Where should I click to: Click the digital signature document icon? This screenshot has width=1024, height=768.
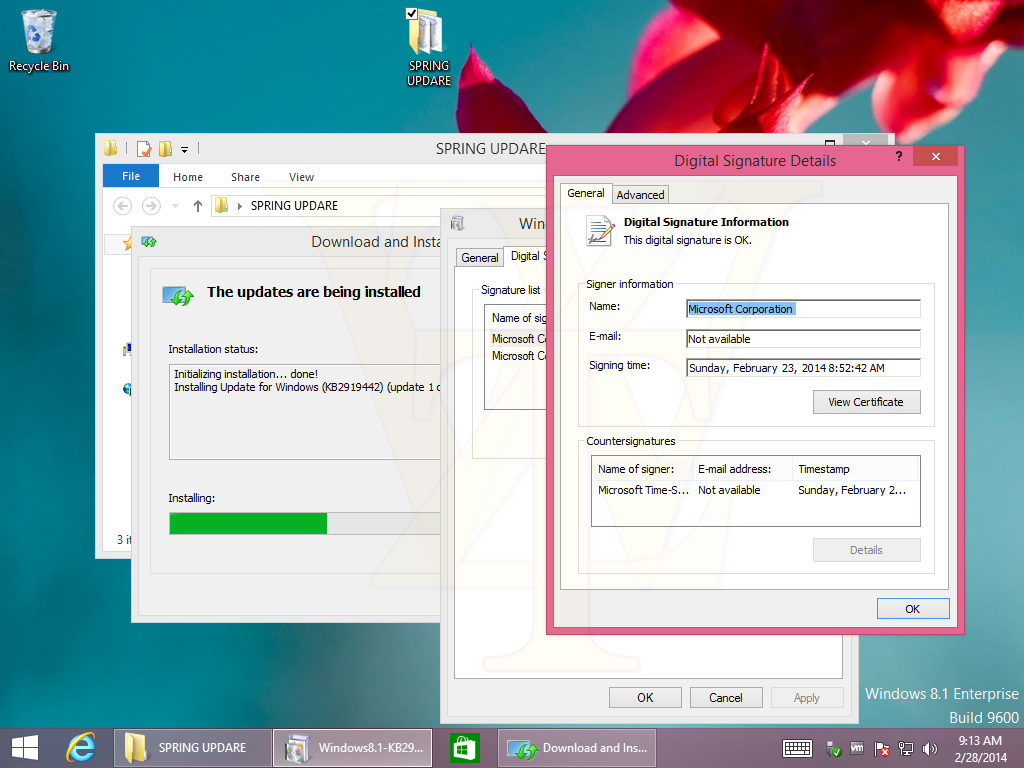pos(600,231)
